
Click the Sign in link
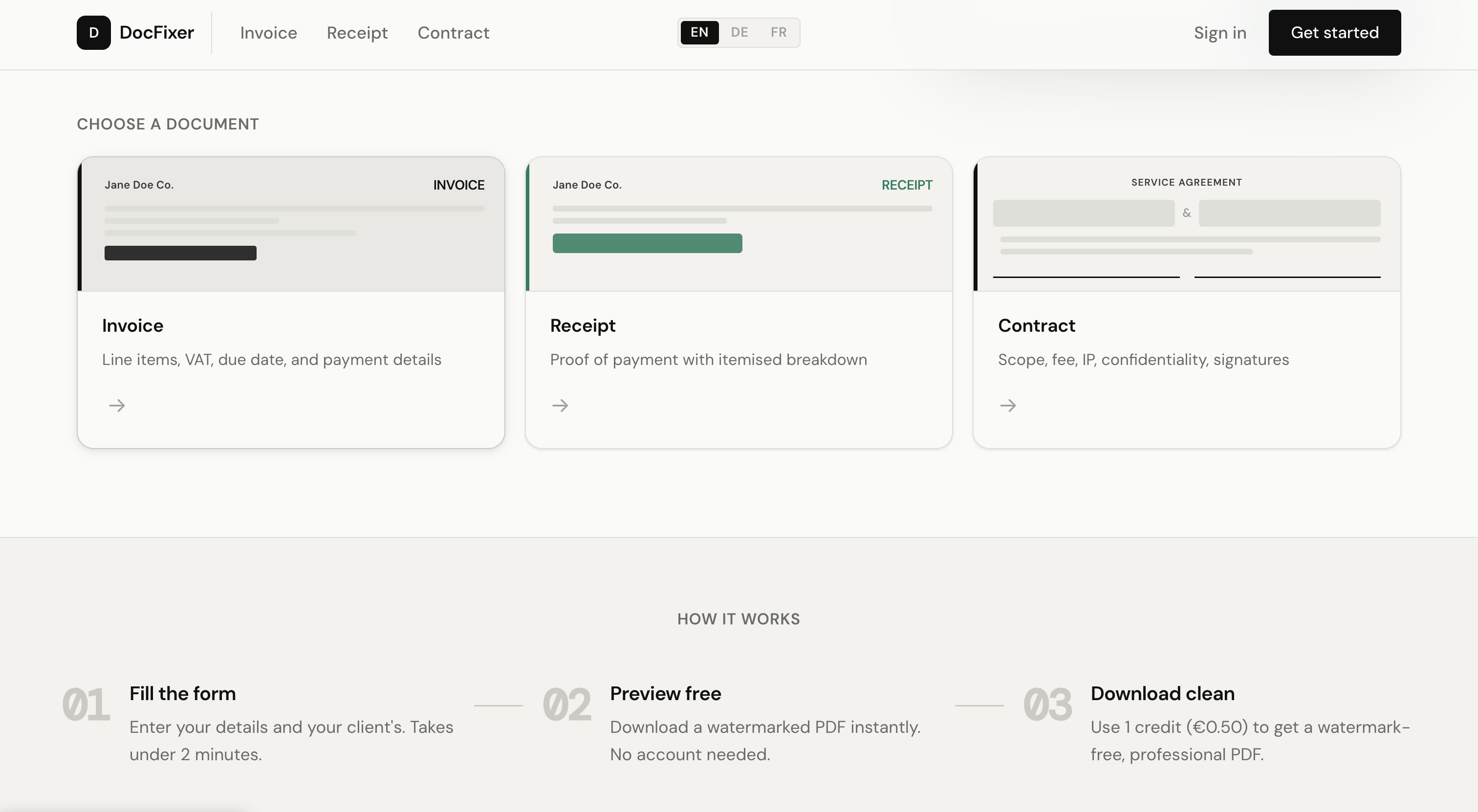1220,33
